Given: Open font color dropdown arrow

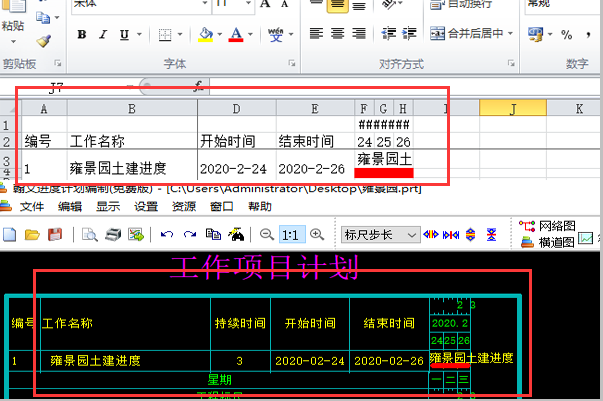Looking at the screenshot, I should (x=250, y=35).
